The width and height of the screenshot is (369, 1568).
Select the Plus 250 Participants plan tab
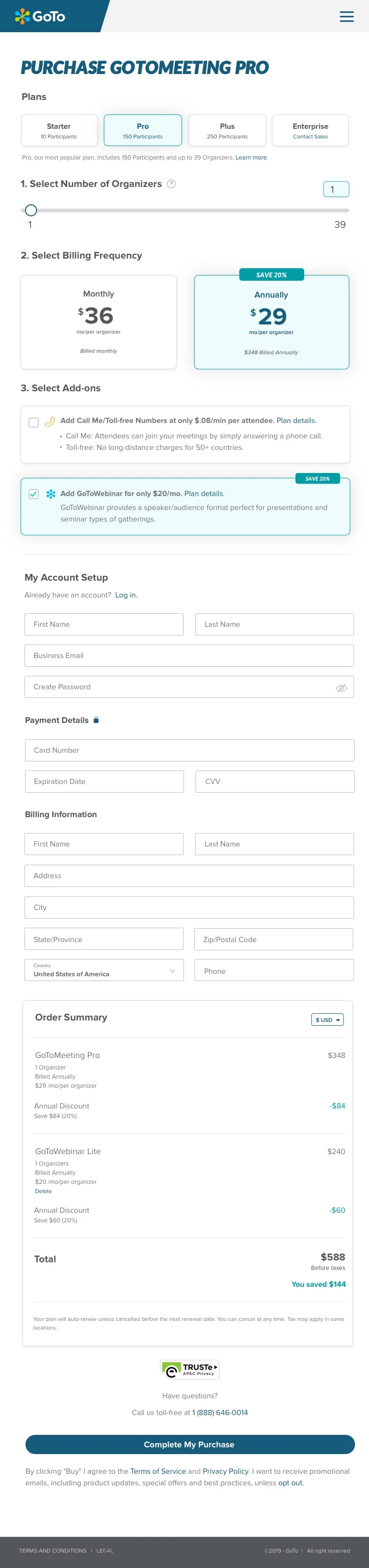tap(227, 130)
